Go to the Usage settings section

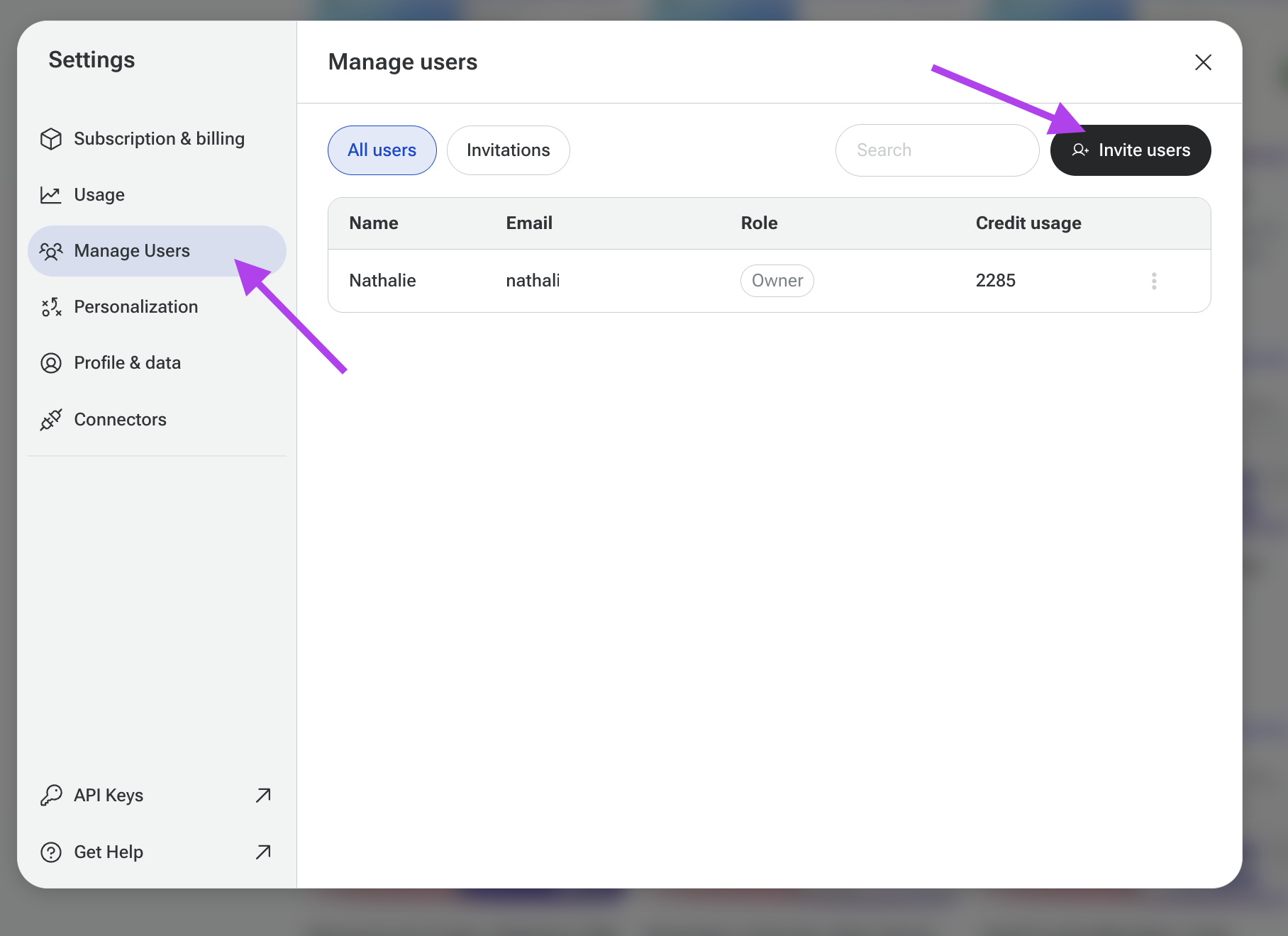point(157,195)
